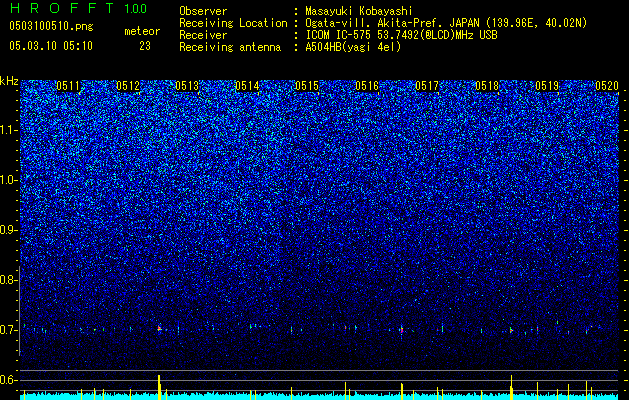Click the 0512 time marker
Screen dimensions: 629x400
tap(128, 86)
